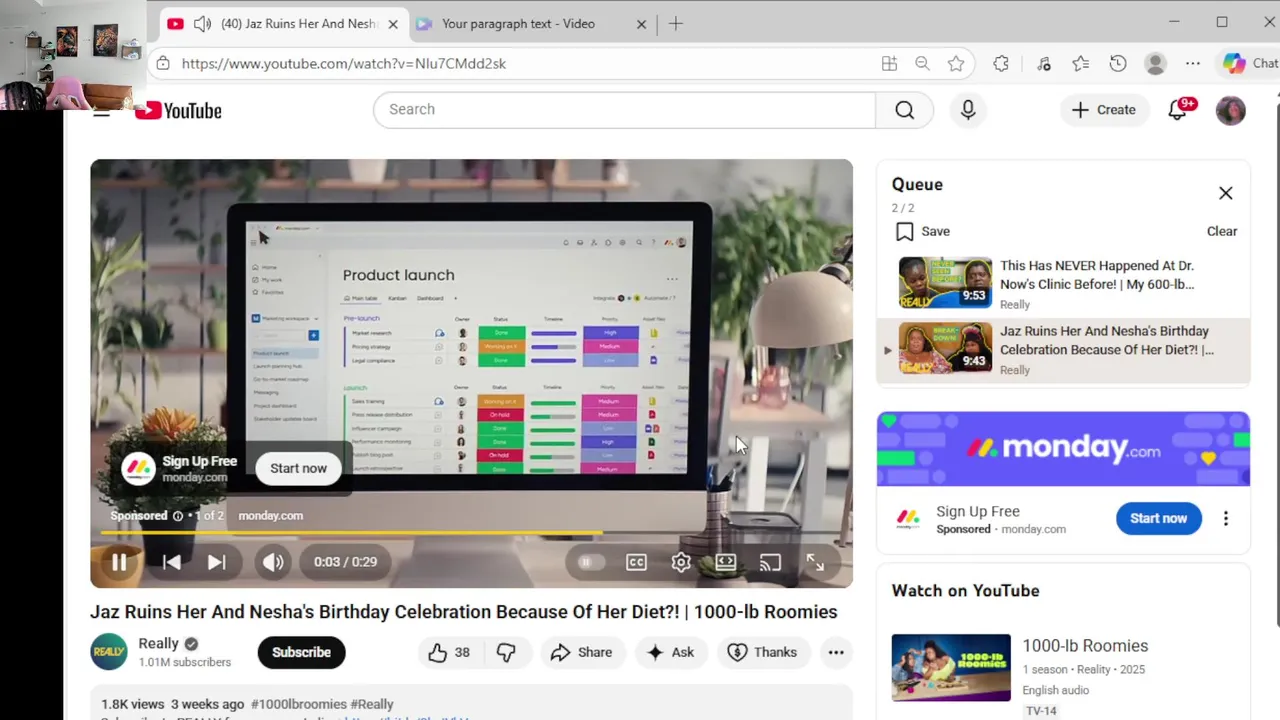Click the browser address bar URL

pos(344,64)
